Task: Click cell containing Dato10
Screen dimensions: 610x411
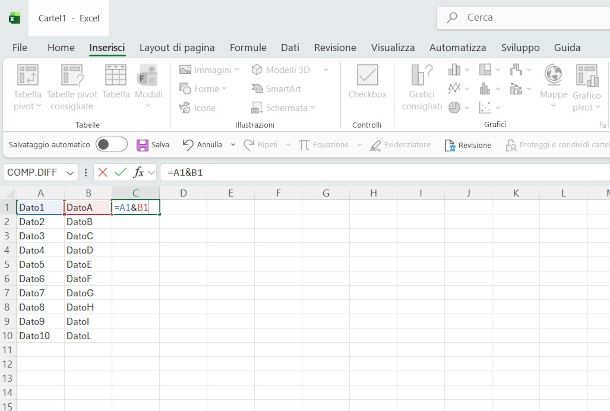Action: pyautogui.click(x=40, y=335)
